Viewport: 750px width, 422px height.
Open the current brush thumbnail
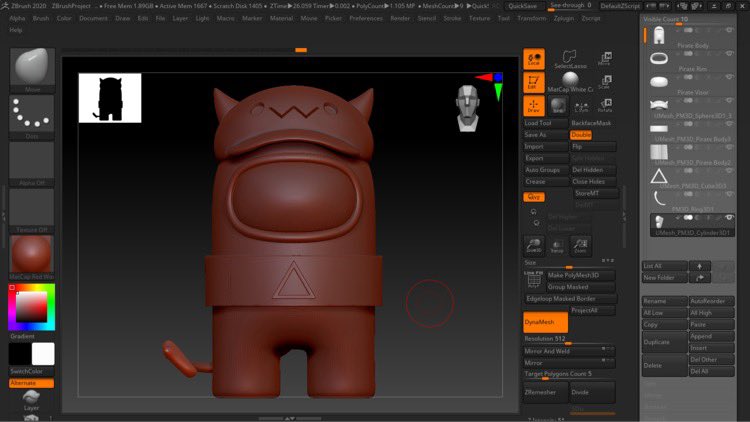tap(32, 67)
